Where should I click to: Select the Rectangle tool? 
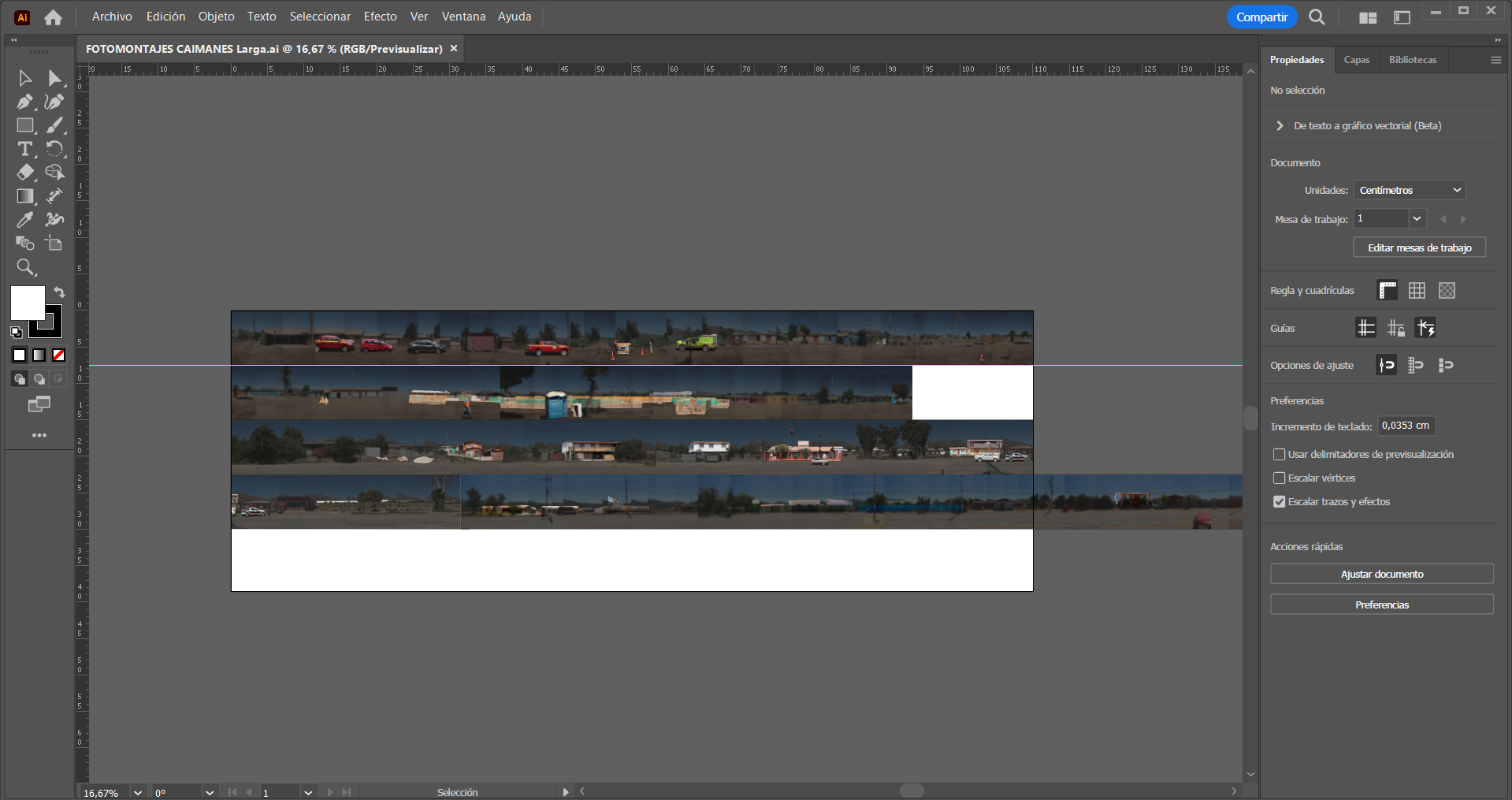coord(25,125)
